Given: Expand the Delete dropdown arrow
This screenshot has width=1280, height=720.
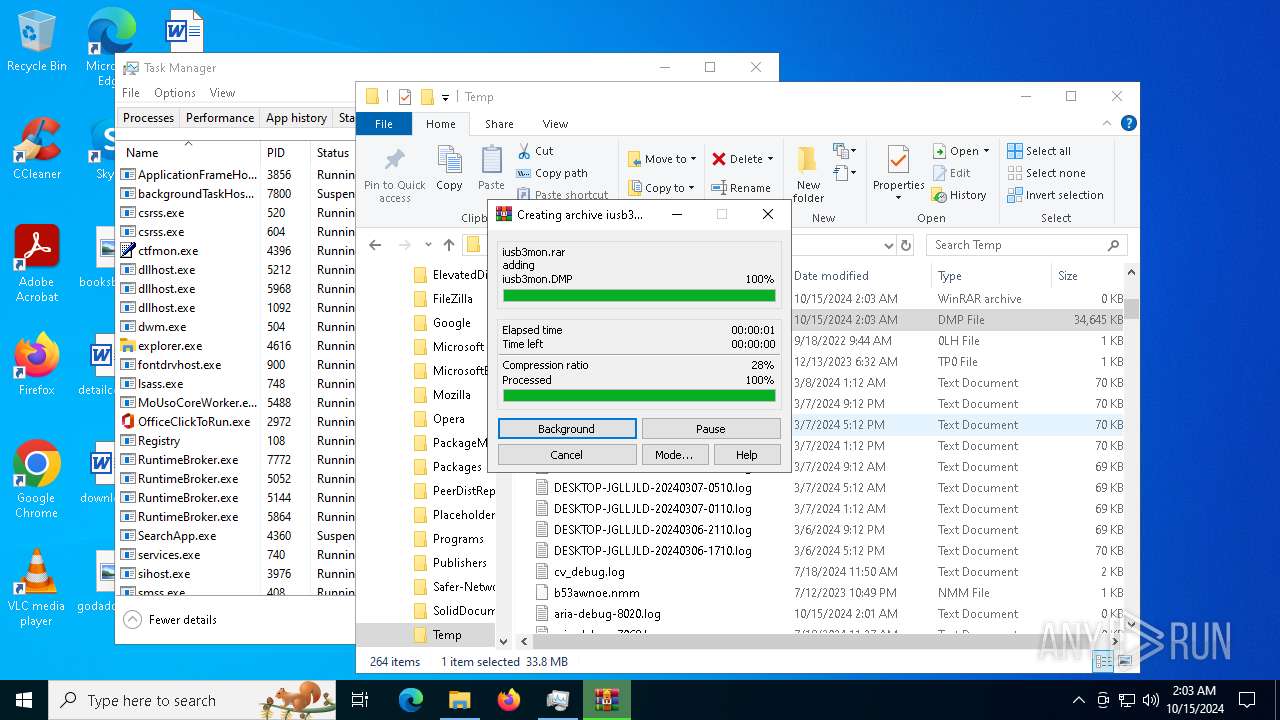Looking at the screenshot, I should coord(770,159).
